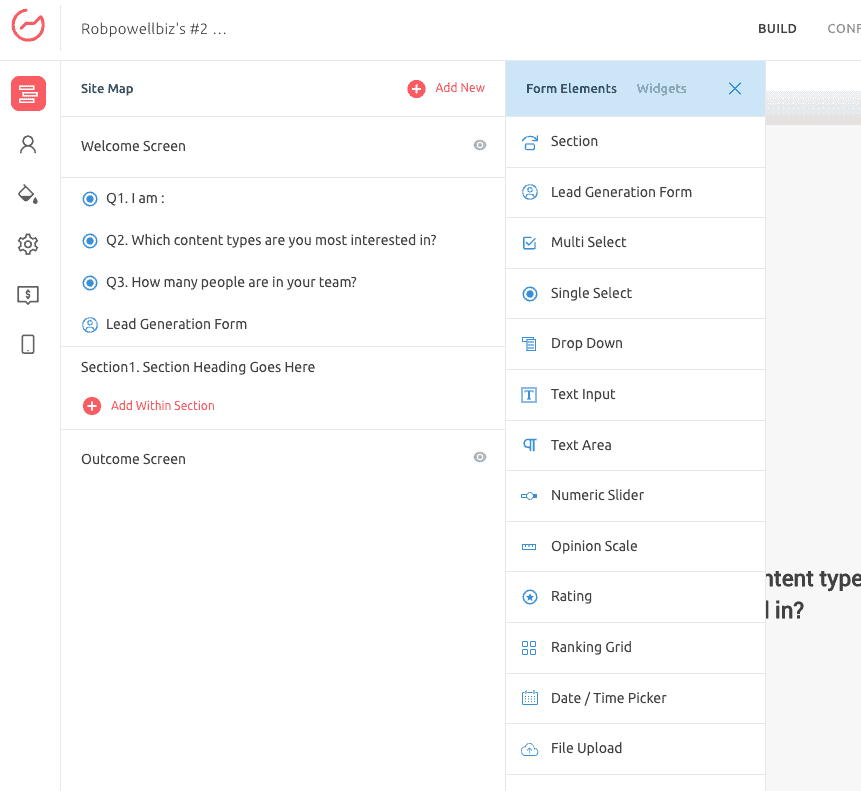This screenshot has height=791, width=861.
Task: Click the Single Select radio icon
Action: (x=529, y=294)
